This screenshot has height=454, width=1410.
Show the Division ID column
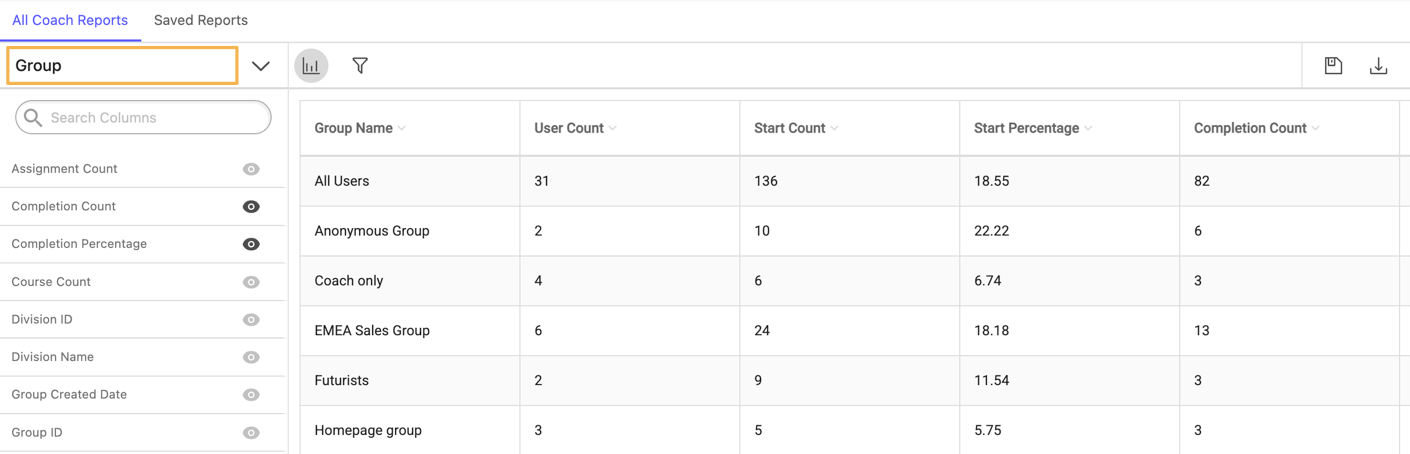251,320
